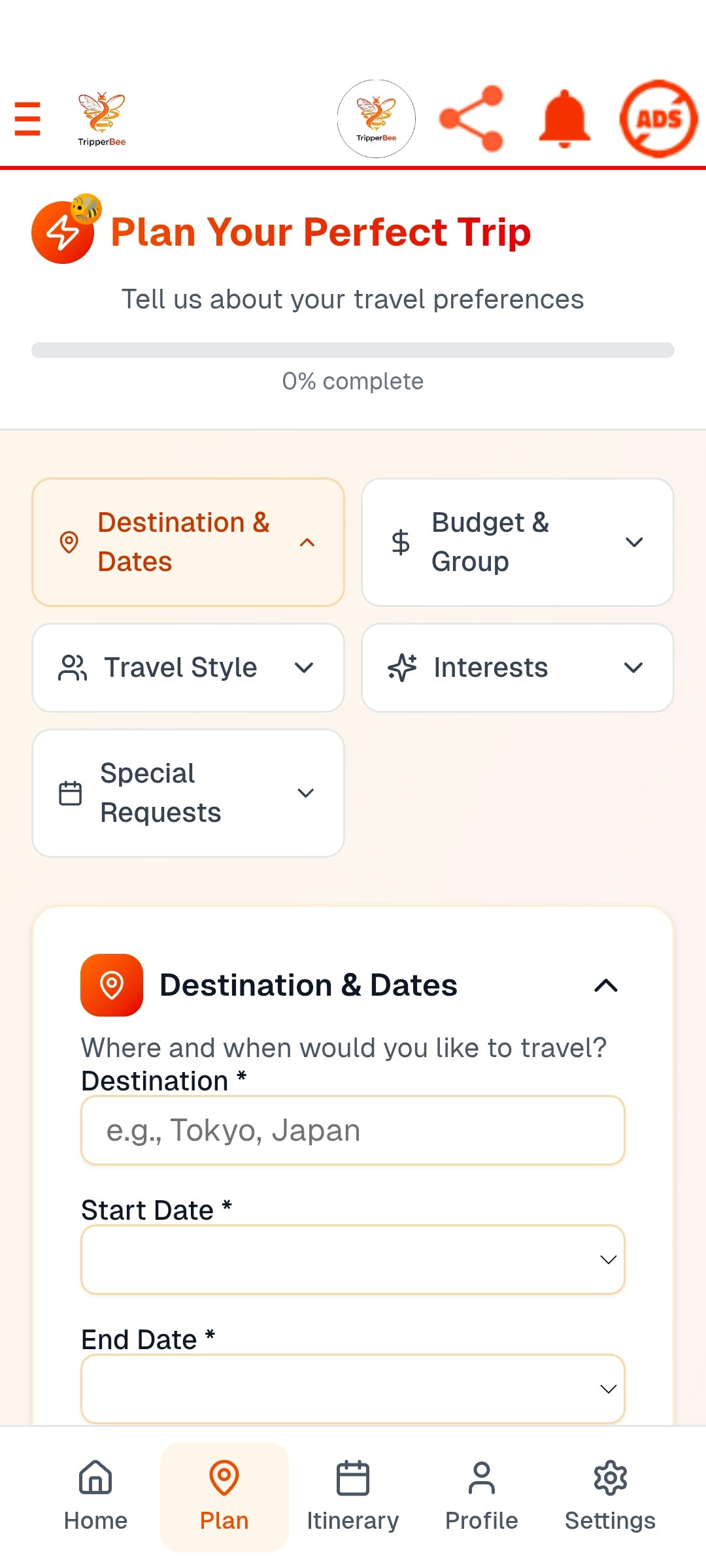This screenshot has width=706, height=1568.
Task: Tap the 0% complete progress bar
Action: tap(353, 350)
